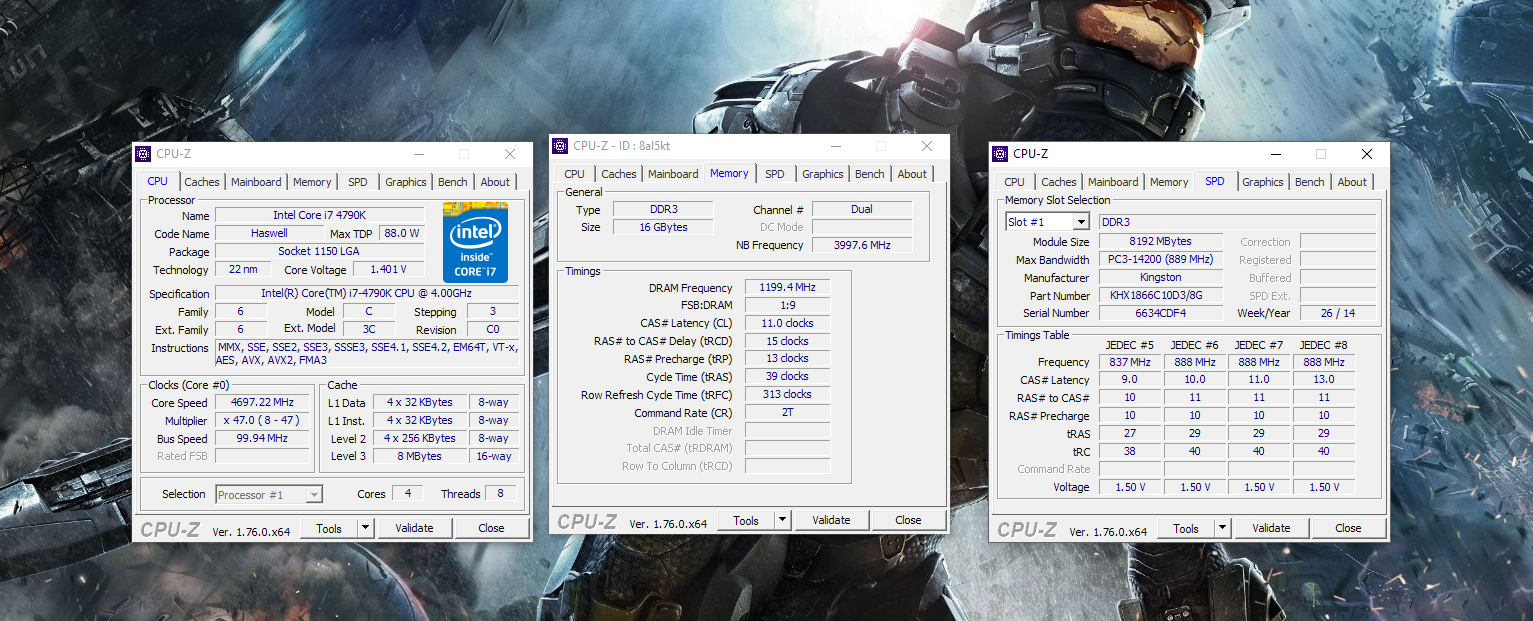The height and width of the screenshot is (621, 1533).
Task: Open Graphics tab in right window
Action: (1263, 182)
